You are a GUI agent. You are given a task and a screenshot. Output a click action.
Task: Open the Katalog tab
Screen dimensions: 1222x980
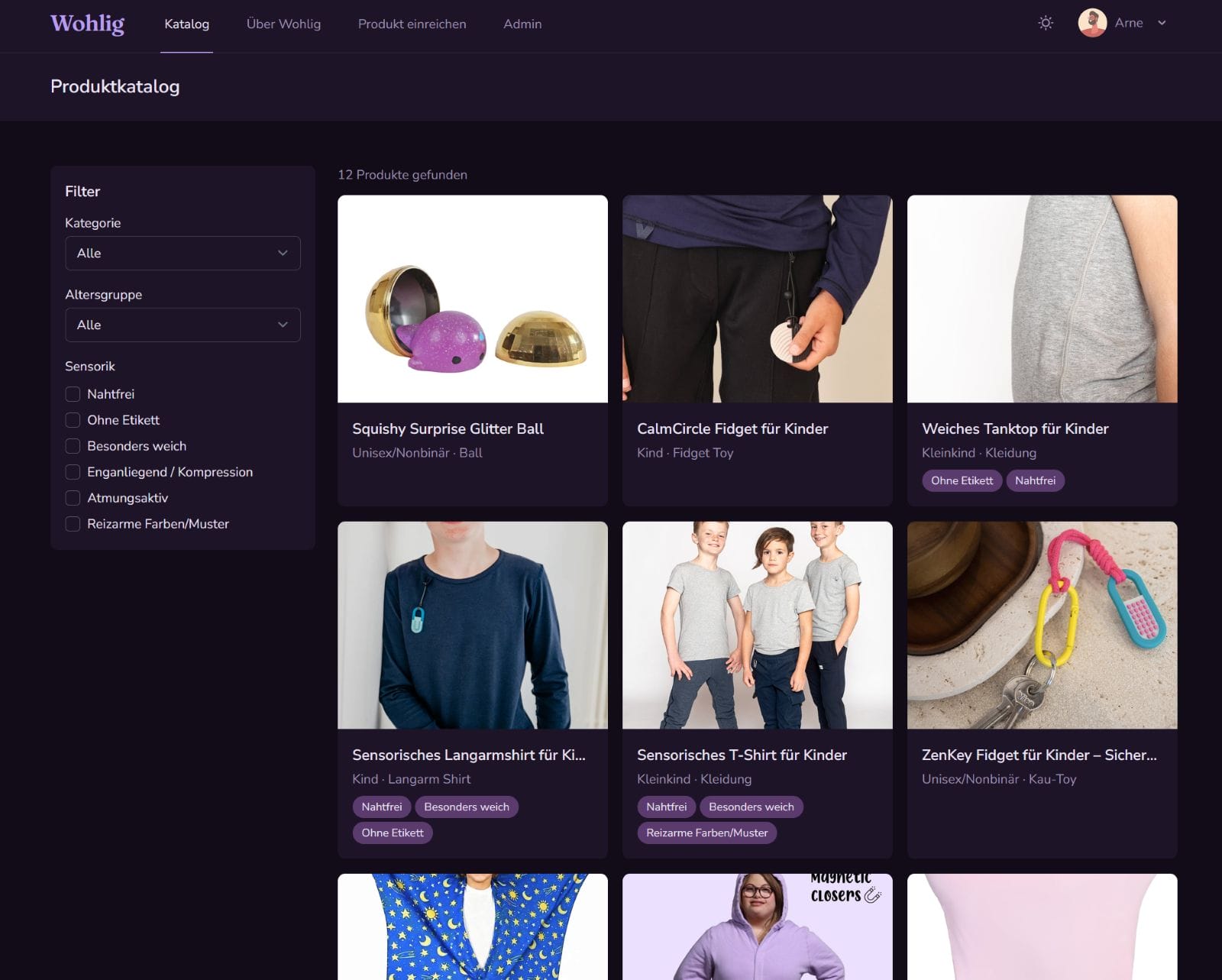186,24
